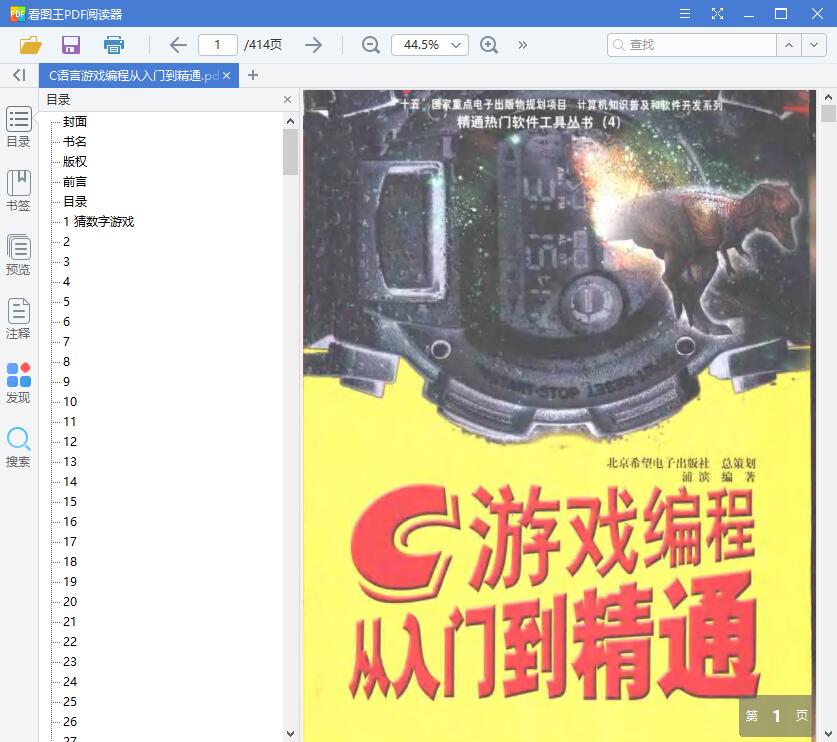837x742 pixels.
Task: Click the 第 1 页 page indicator badge
Action: (777, 716)
